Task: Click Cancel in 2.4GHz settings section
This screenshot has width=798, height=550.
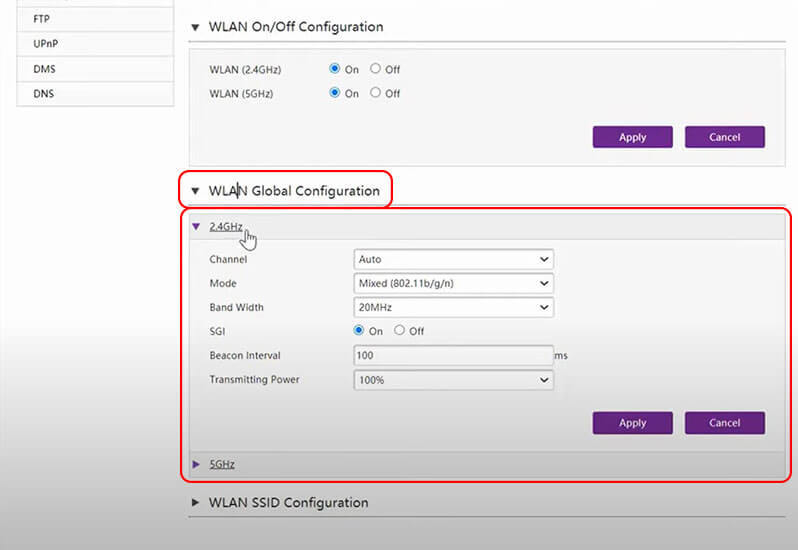Action: coord(724,423)
